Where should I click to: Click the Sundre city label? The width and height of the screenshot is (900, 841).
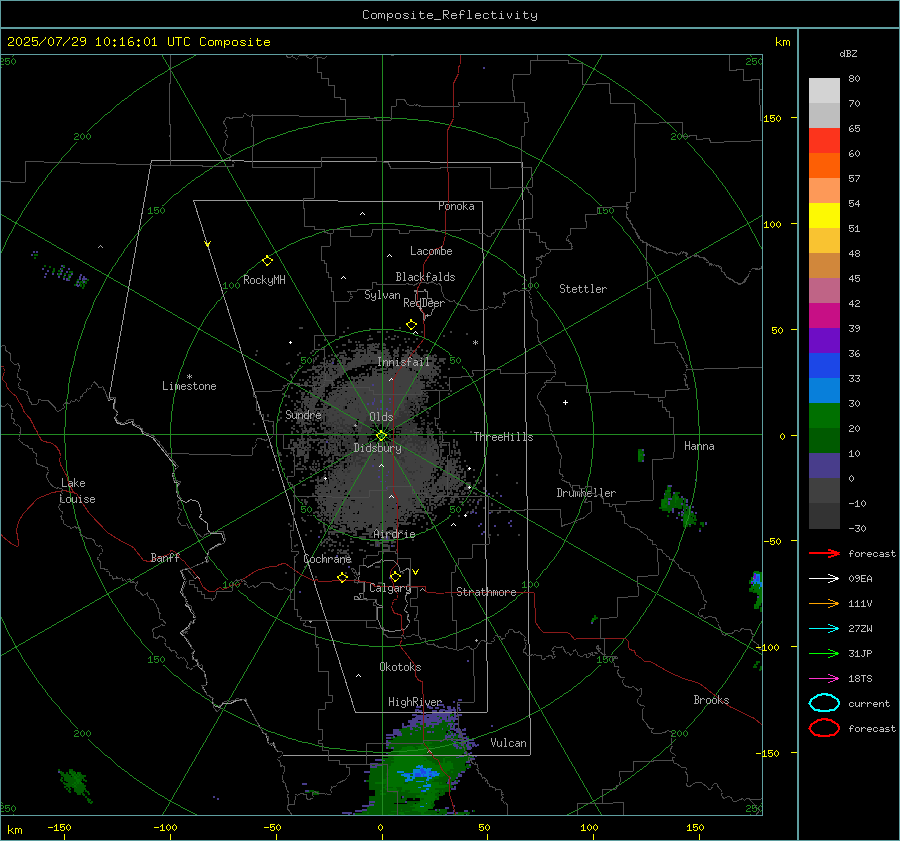coord(304,414)
